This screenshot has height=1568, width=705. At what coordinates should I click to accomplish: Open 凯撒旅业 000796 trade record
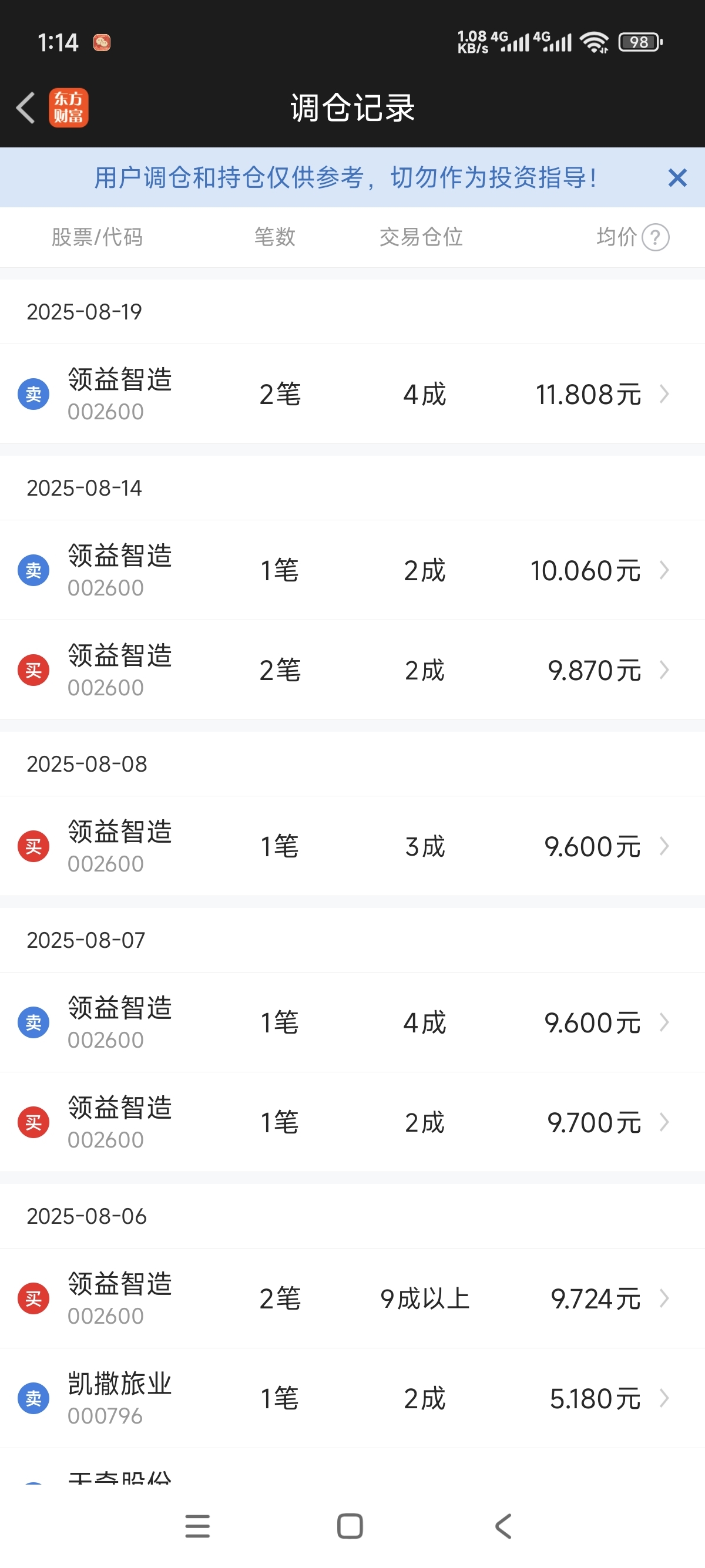[x=352, y=1398]
